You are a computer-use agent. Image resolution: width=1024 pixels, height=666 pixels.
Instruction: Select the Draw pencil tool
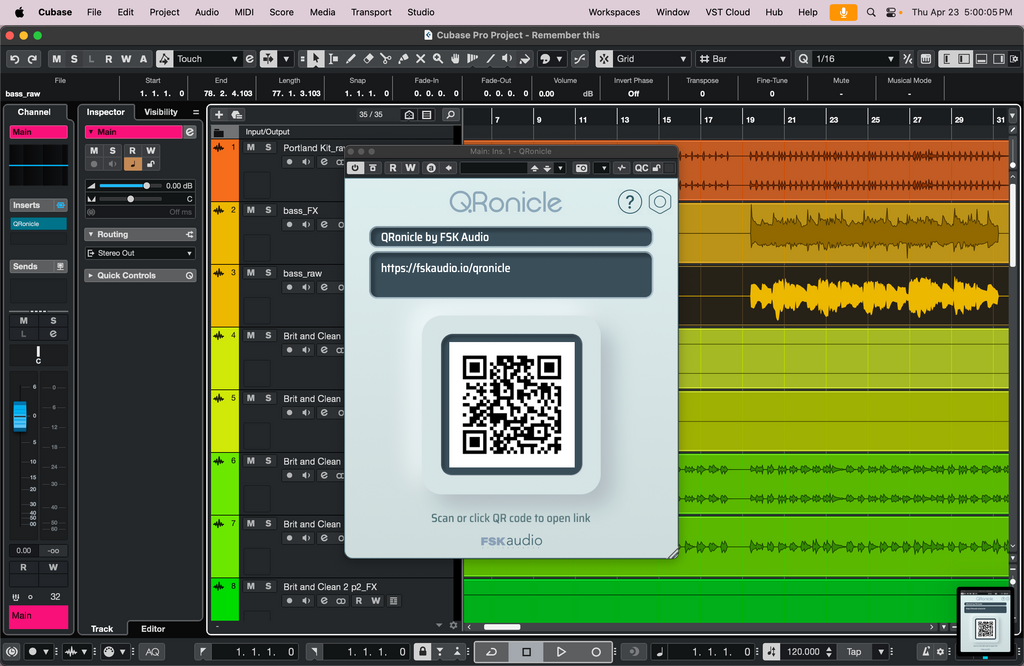(x=351, y=59)
